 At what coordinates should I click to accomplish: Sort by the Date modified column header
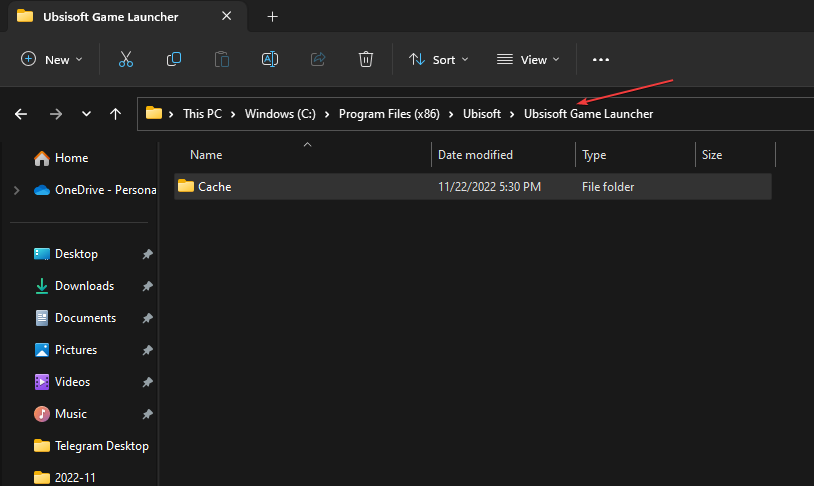tap(475, 155)
